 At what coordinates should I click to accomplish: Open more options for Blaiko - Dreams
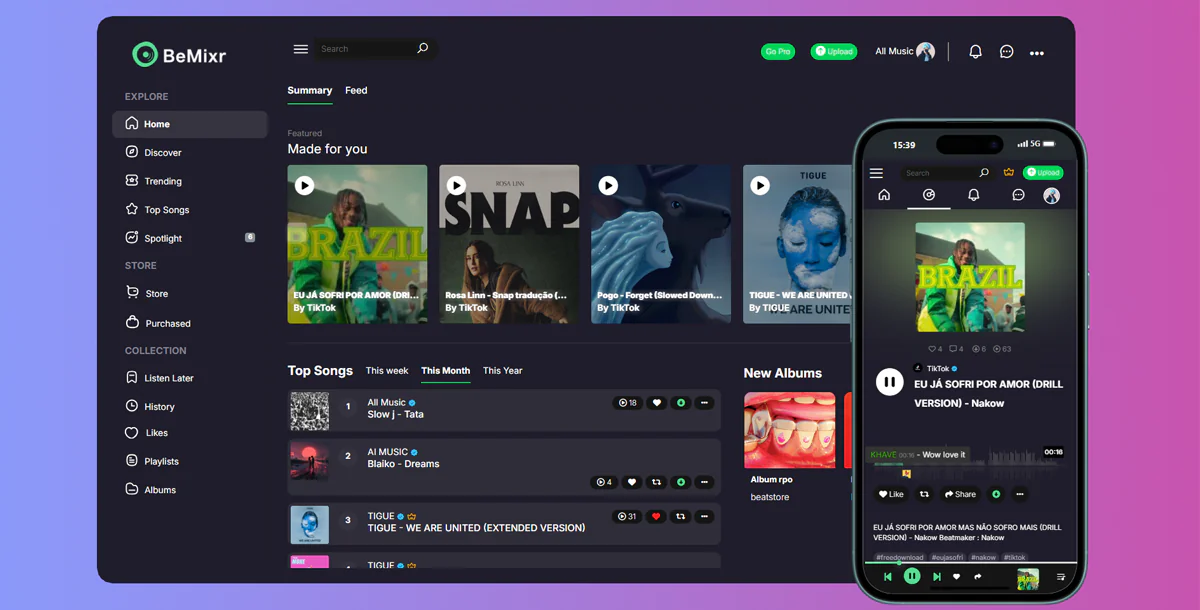coord(704,482)
